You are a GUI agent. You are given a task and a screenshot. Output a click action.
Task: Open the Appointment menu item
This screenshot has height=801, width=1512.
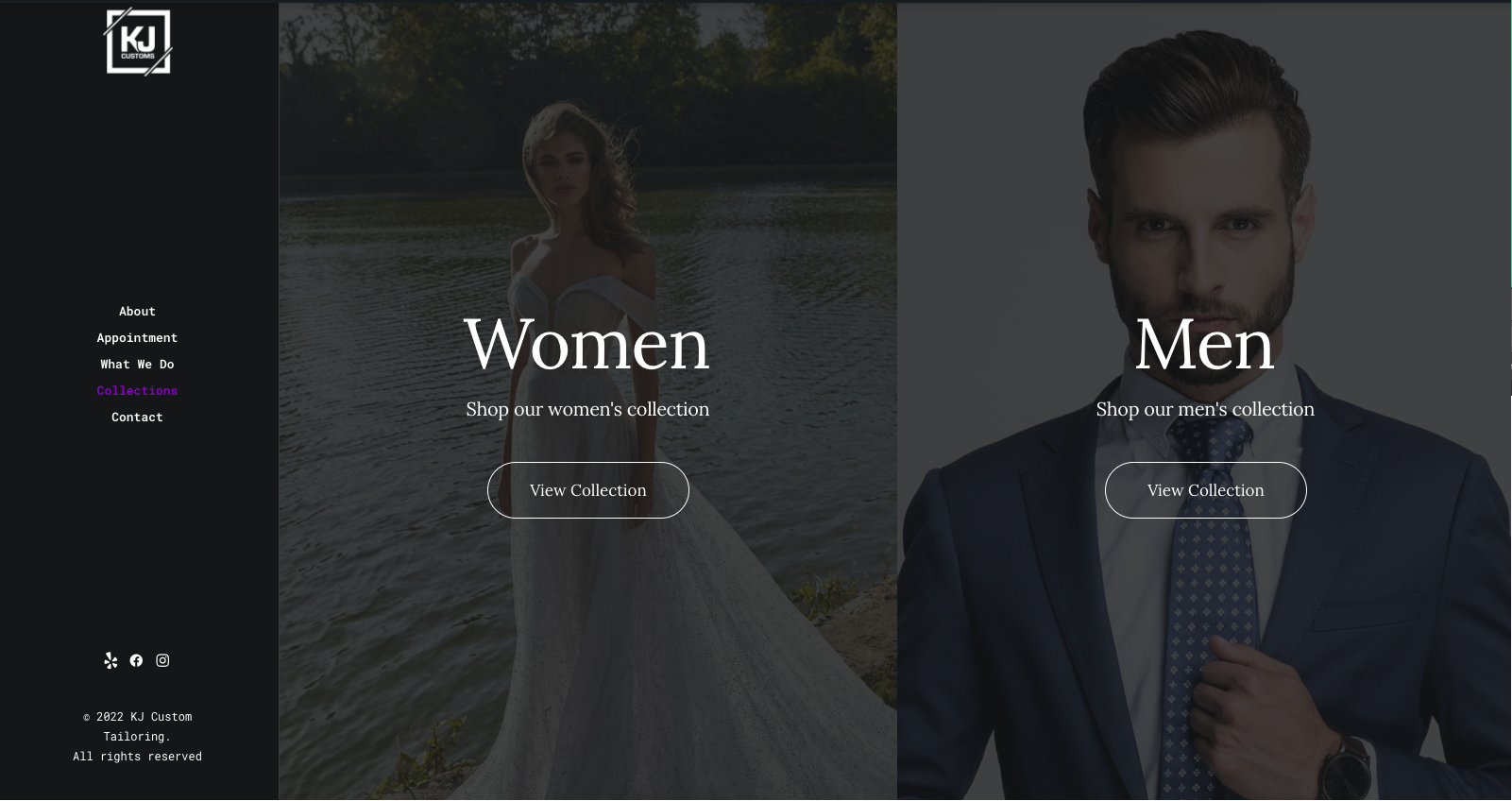point(137,337)
